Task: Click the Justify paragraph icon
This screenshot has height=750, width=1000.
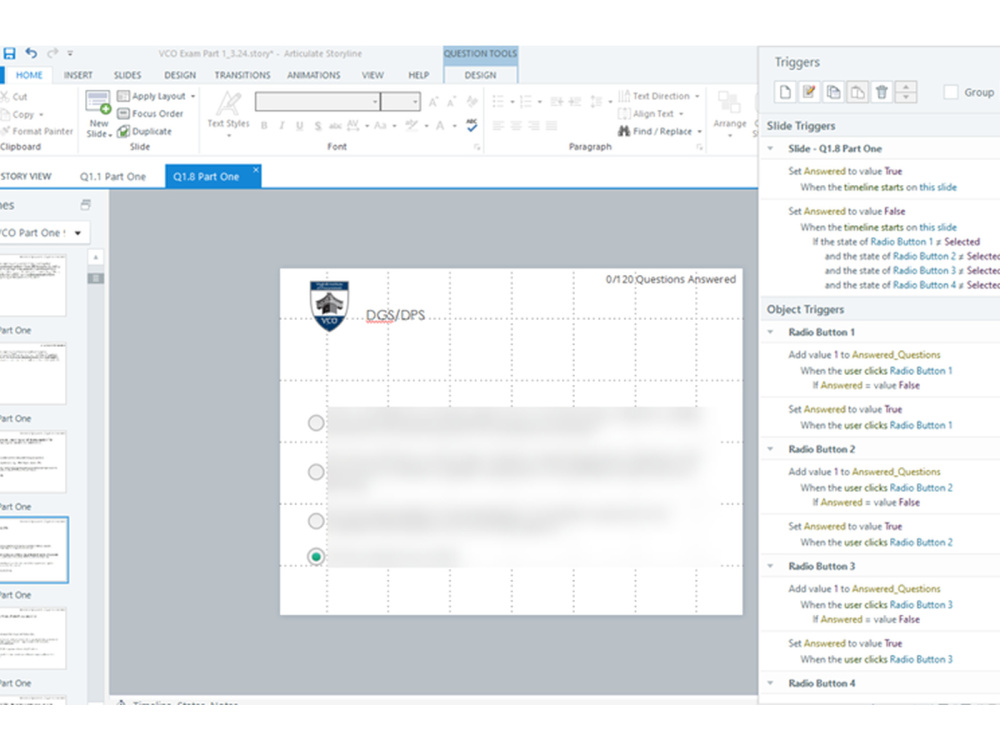Action: pyautogui.click(x=552, y=126)
